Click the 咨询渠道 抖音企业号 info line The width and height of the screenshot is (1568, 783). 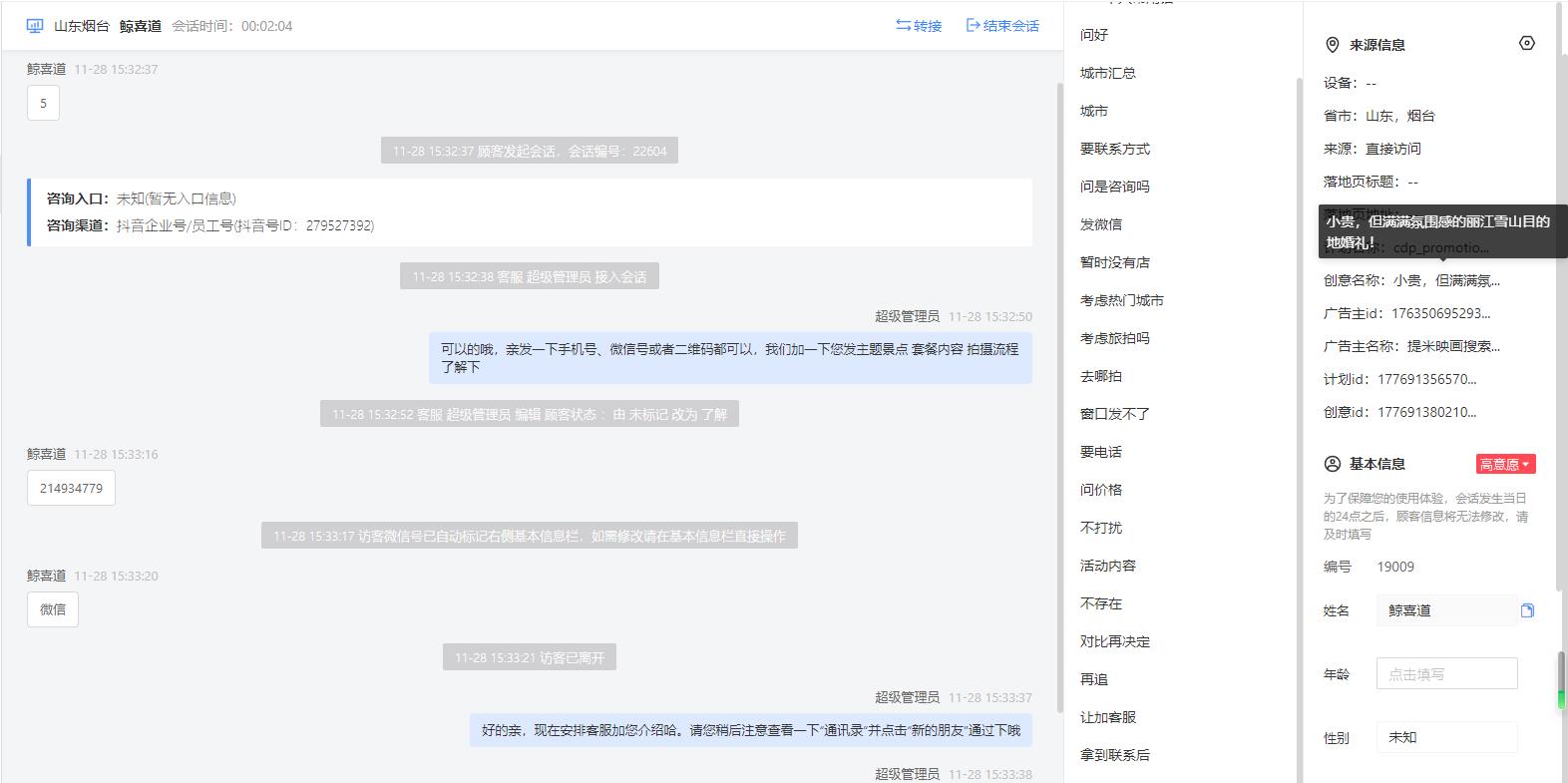coord(210,225)
